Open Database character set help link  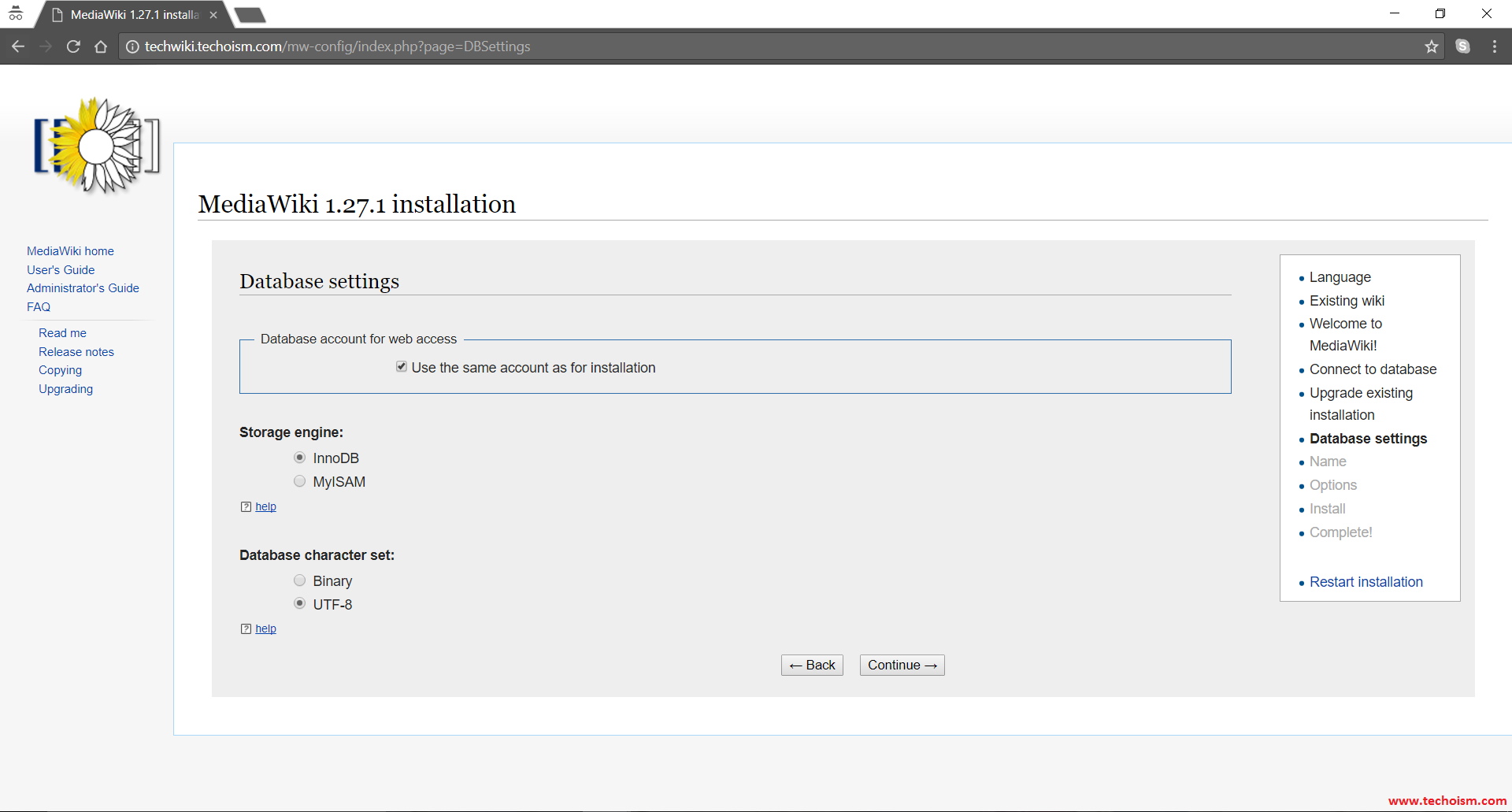click(x=265, y=629)
